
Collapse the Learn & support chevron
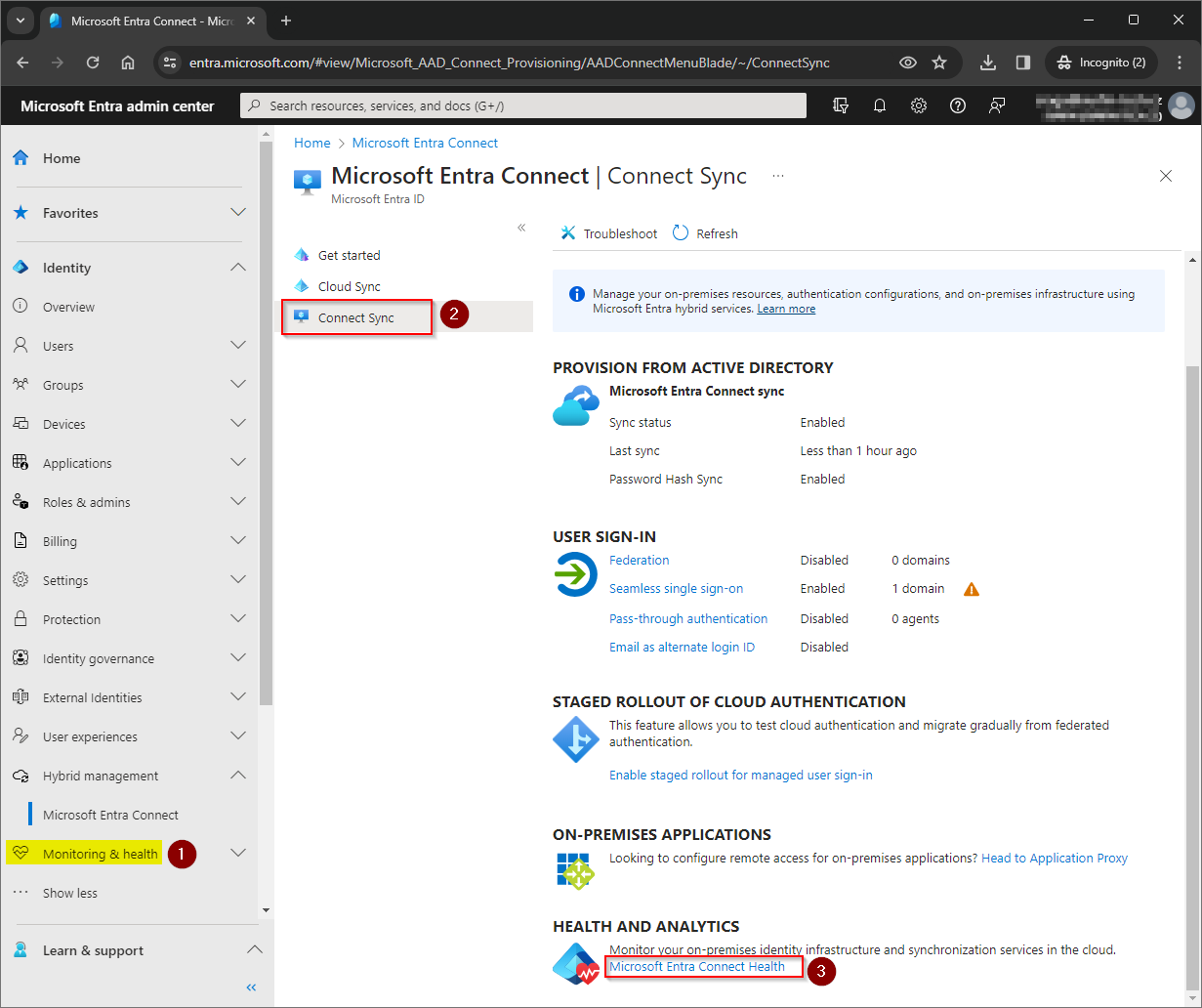pos(254,949)
